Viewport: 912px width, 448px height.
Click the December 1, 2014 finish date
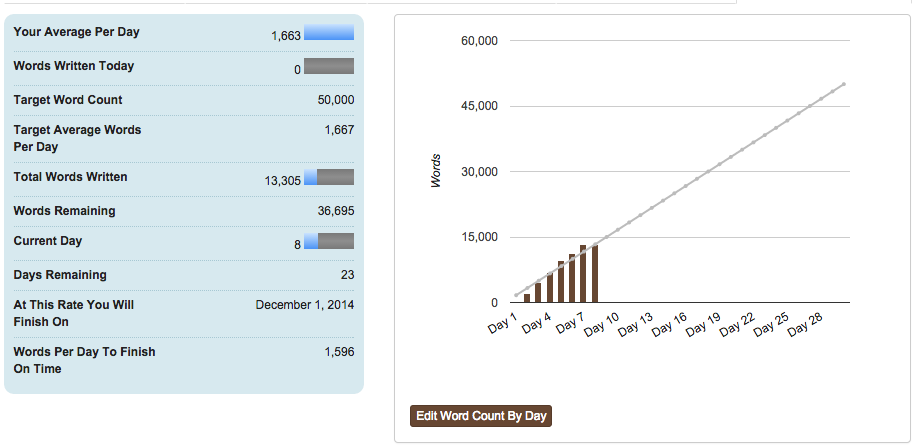tap(305, 305)
